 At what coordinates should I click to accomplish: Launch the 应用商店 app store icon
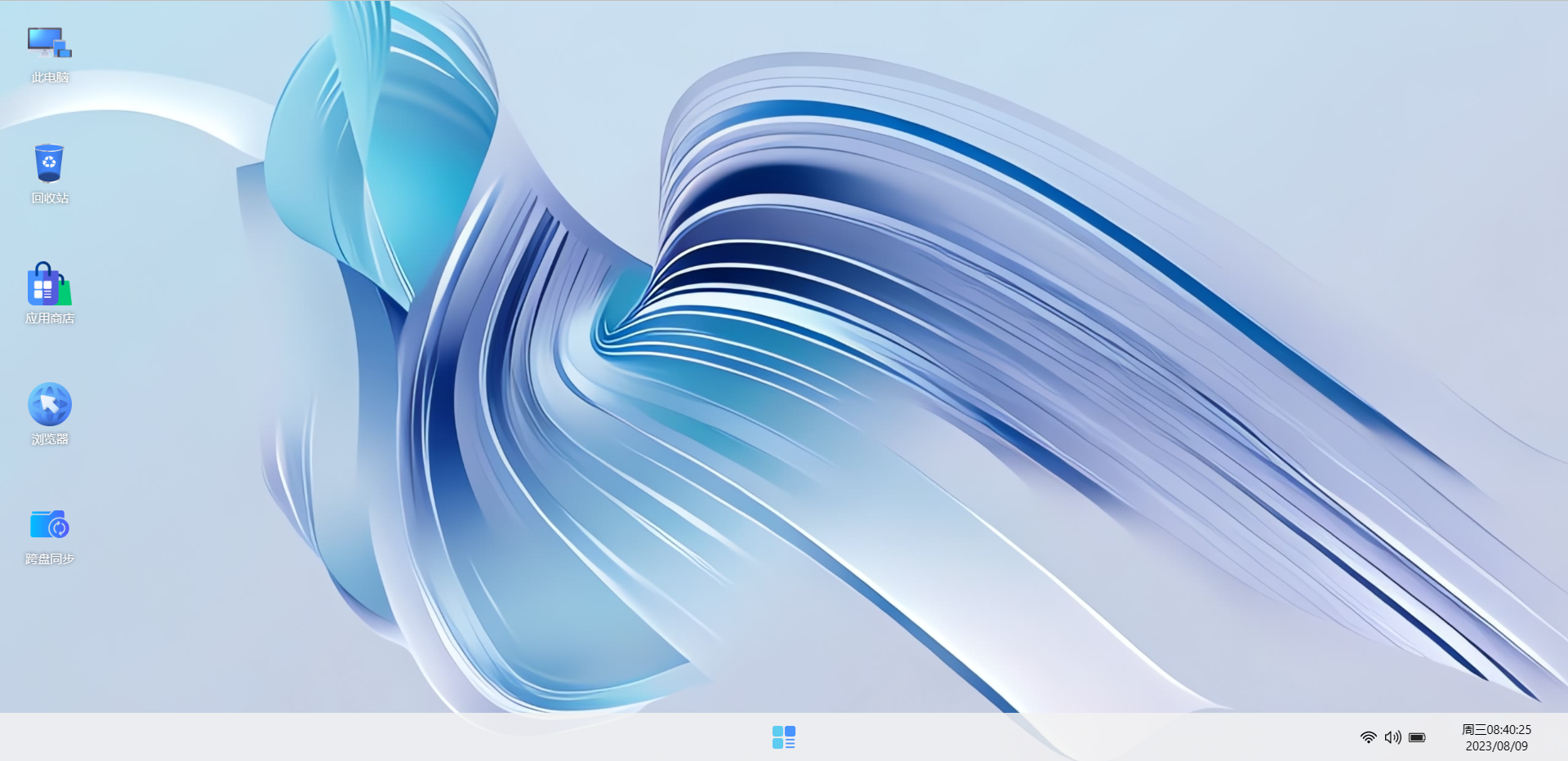(49, 284)
